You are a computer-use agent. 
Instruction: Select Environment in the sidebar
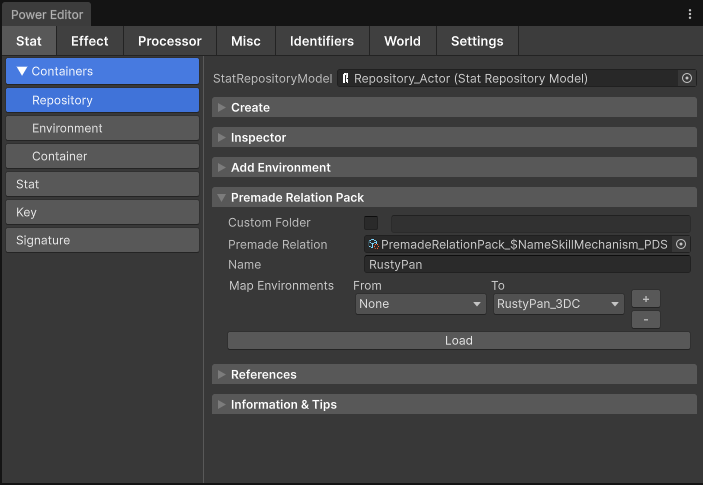(102, 128)
